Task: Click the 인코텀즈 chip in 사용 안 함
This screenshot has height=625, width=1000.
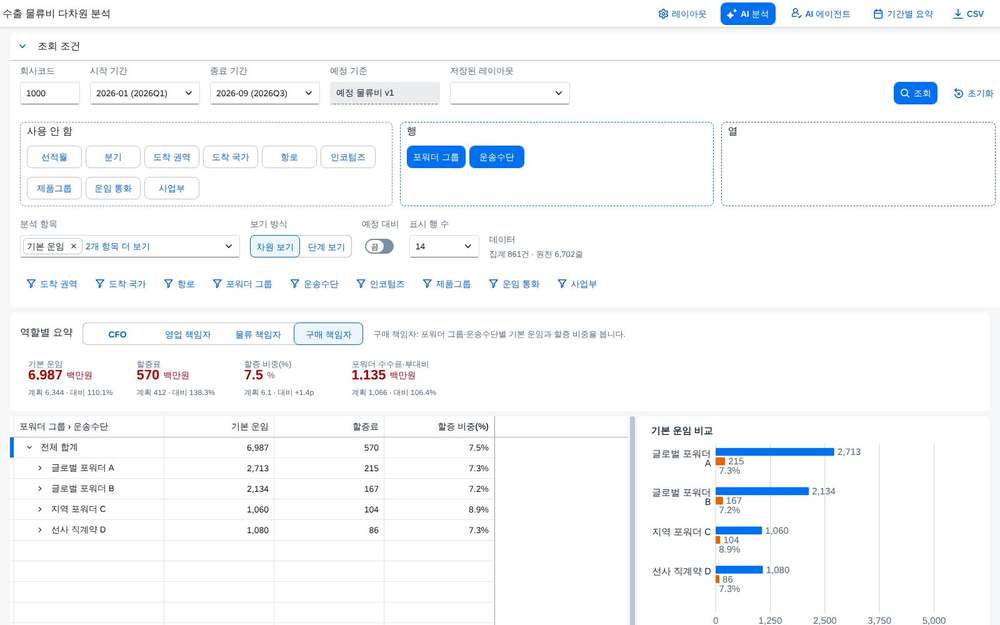Action: click(x=348, y=157)
